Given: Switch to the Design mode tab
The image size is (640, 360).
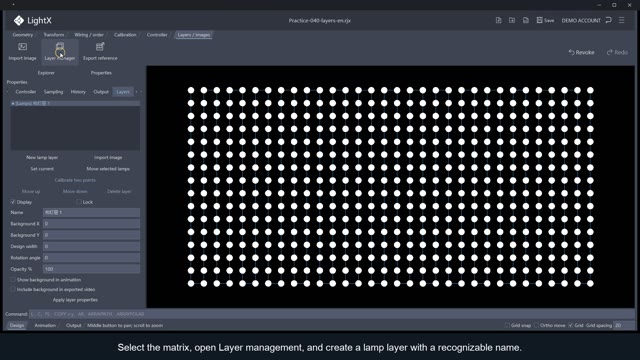Looking at the screenshot, I should point(17,325).
